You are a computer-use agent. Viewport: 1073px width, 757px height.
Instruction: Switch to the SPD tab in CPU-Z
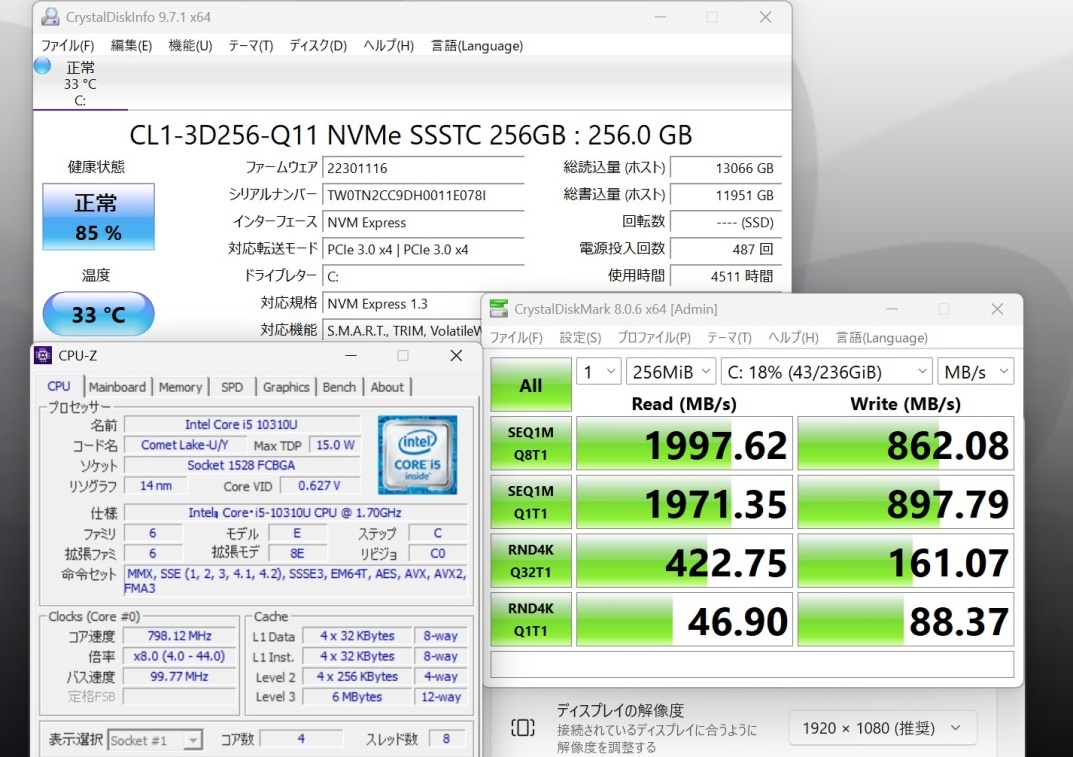(x=232, y=387)
